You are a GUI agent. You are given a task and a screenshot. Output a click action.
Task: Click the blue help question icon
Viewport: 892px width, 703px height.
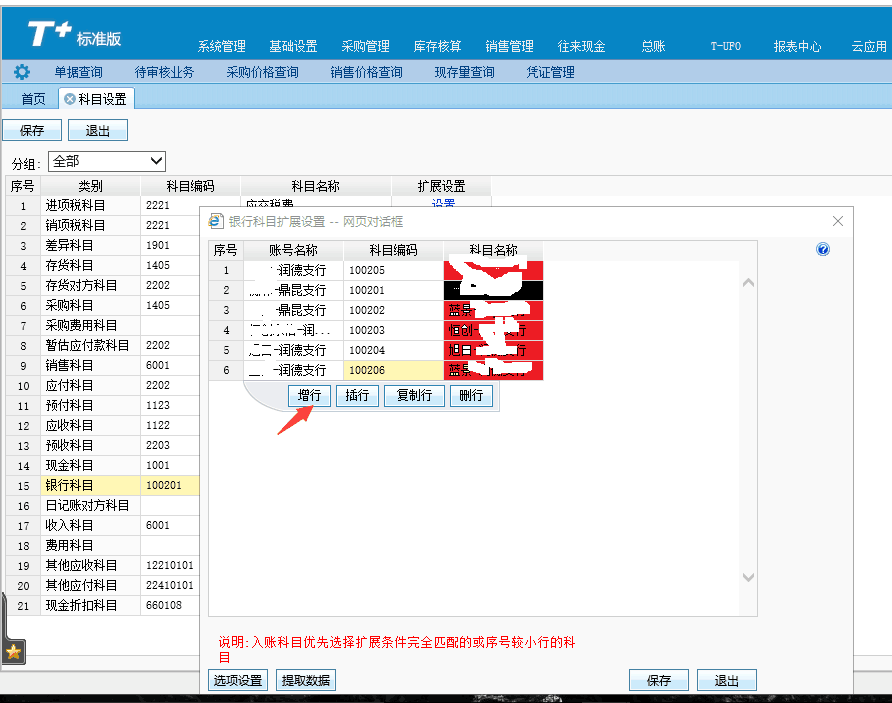[823, 249]
